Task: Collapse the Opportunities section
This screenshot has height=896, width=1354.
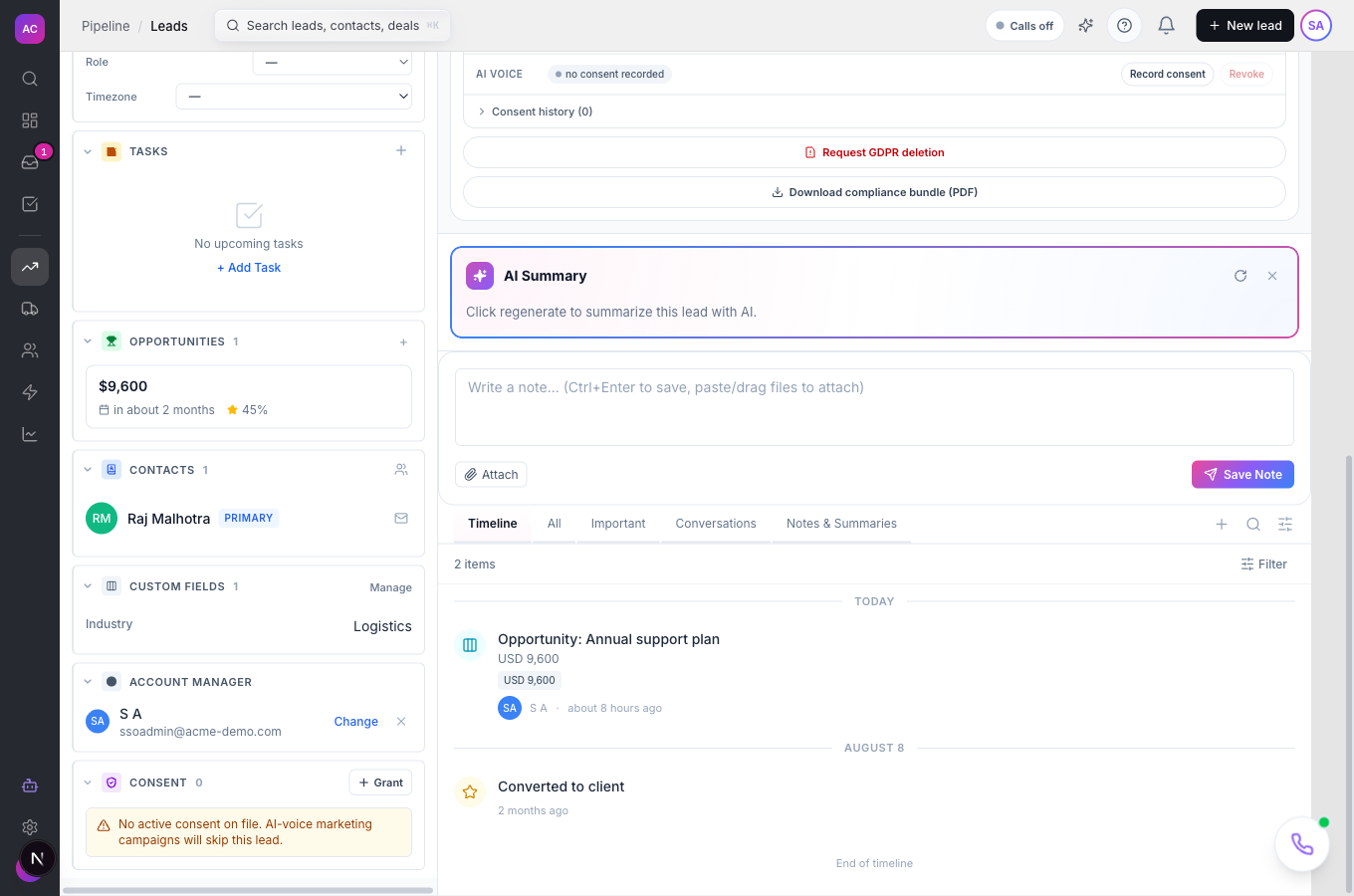Action: click(88, 341)
